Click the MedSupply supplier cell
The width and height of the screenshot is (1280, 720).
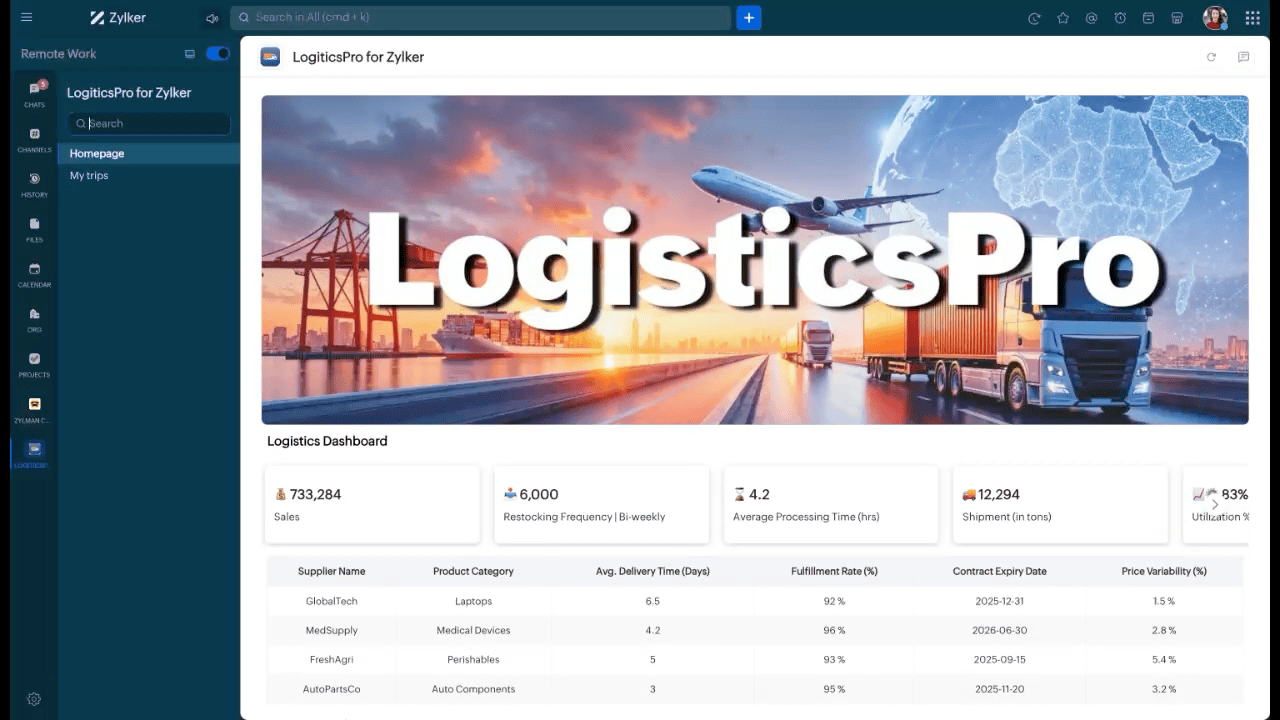click(331, 630)
